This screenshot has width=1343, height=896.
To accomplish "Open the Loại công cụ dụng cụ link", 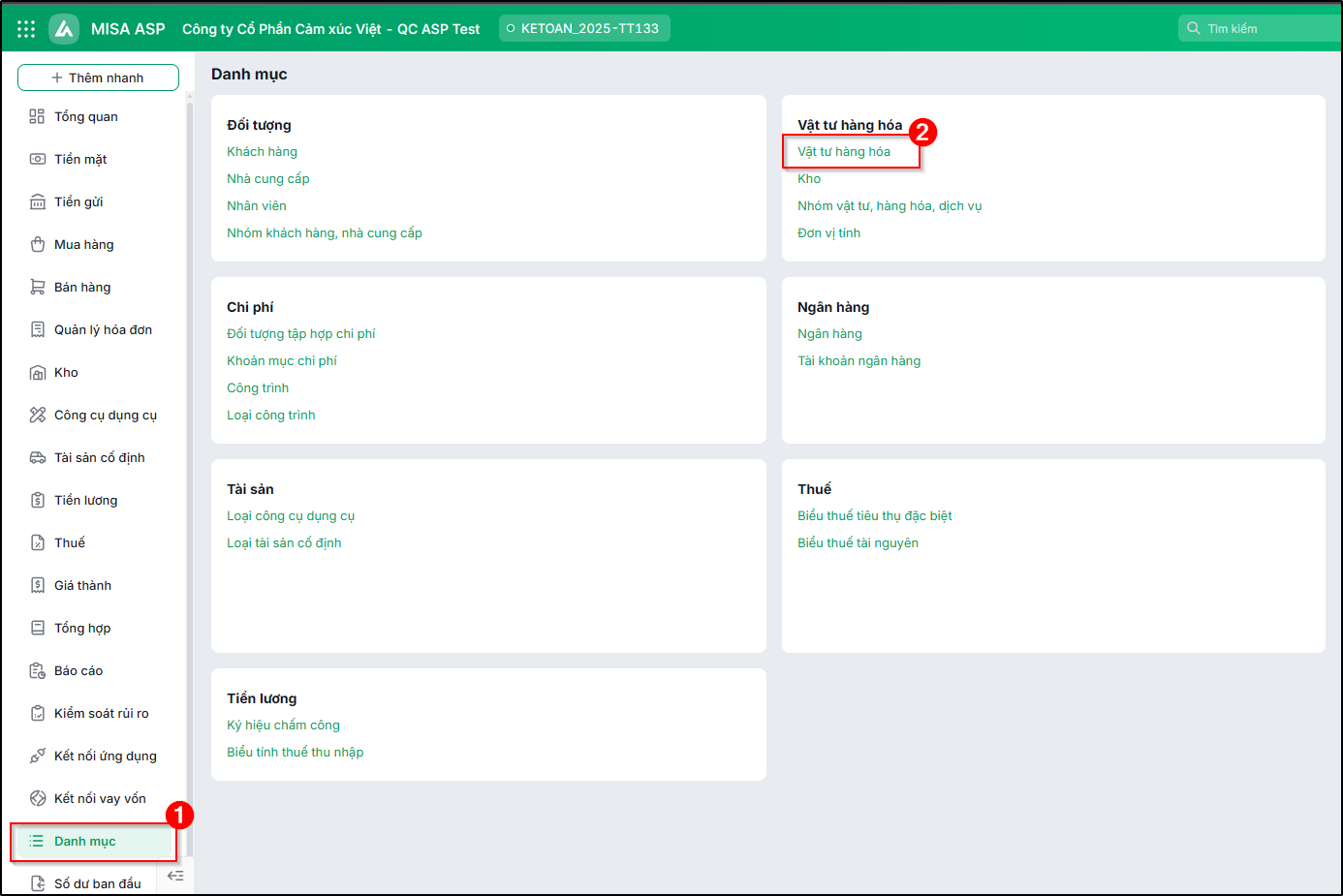I will 291,515.
